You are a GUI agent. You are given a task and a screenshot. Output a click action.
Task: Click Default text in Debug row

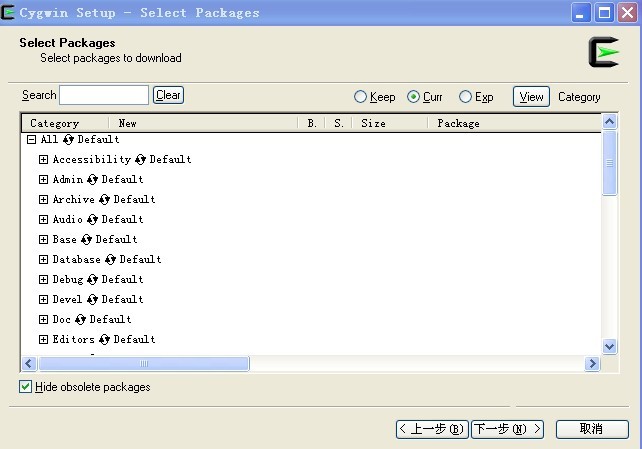pos(122,280)
